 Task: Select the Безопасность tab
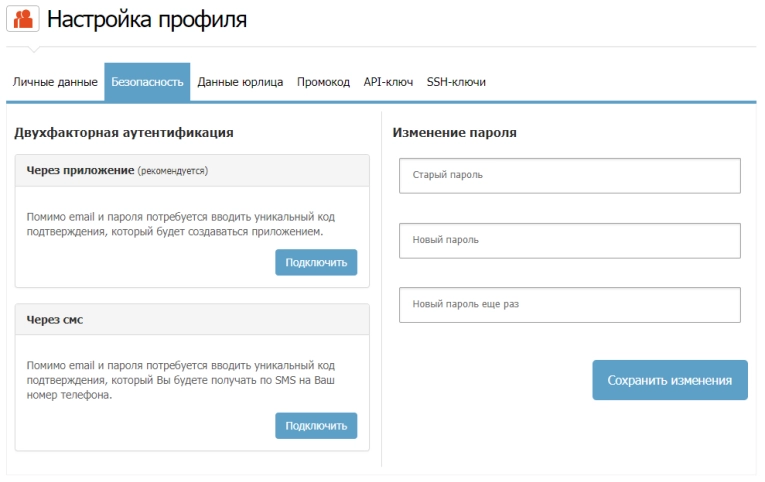pyautogui.click(x=147, y=82)
